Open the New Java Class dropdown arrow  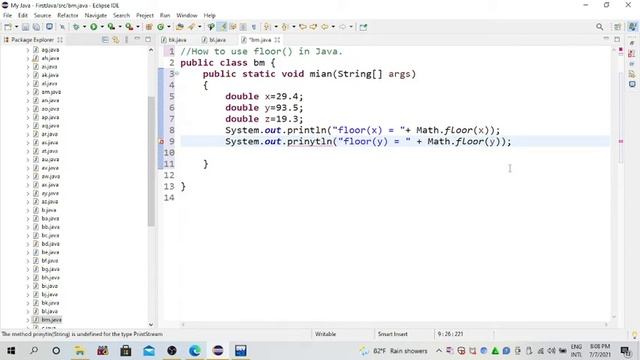[169, 27]
